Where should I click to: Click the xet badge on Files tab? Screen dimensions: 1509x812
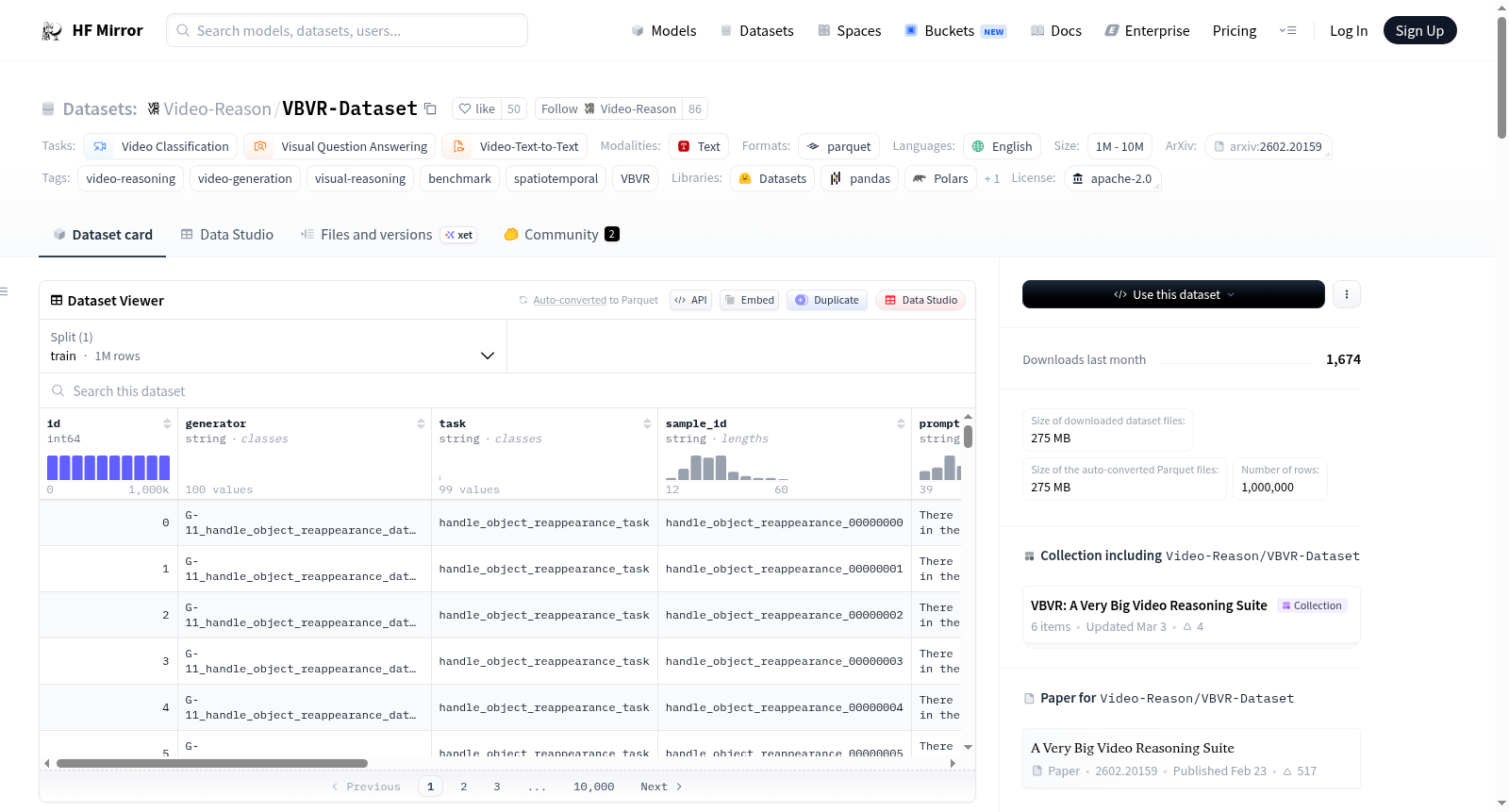(x=459, y=235)
